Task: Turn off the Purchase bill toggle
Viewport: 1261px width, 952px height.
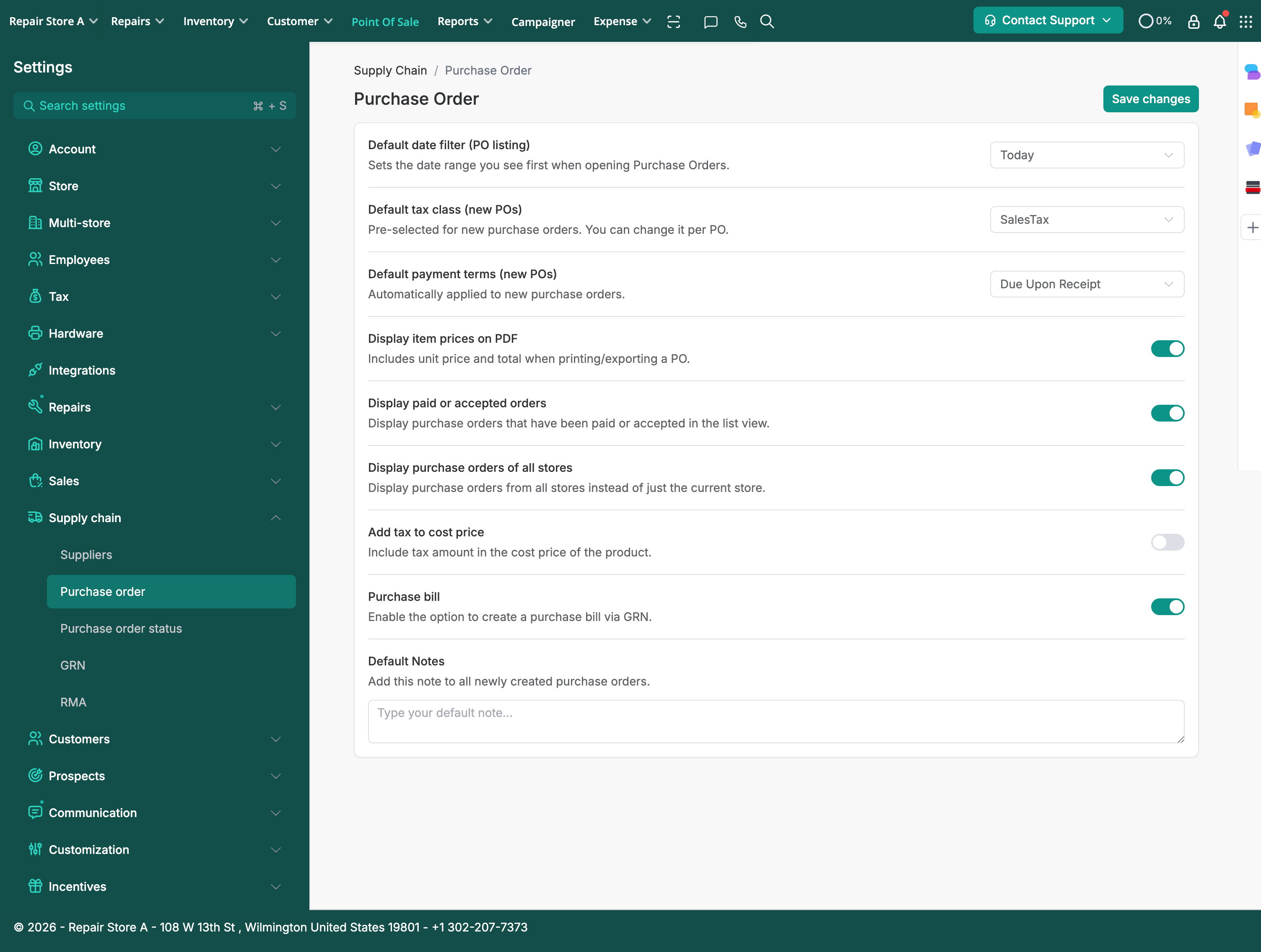Action: pos(1167,607)
